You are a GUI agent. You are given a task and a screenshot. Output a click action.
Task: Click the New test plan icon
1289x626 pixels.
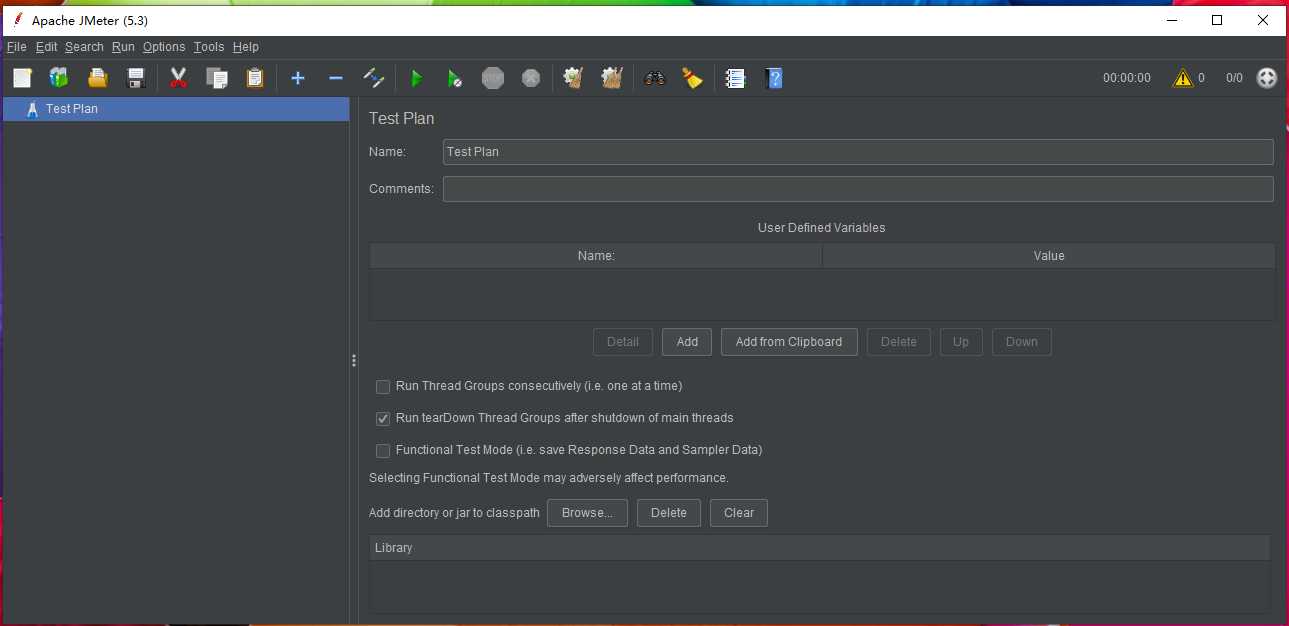click(23, 78)
